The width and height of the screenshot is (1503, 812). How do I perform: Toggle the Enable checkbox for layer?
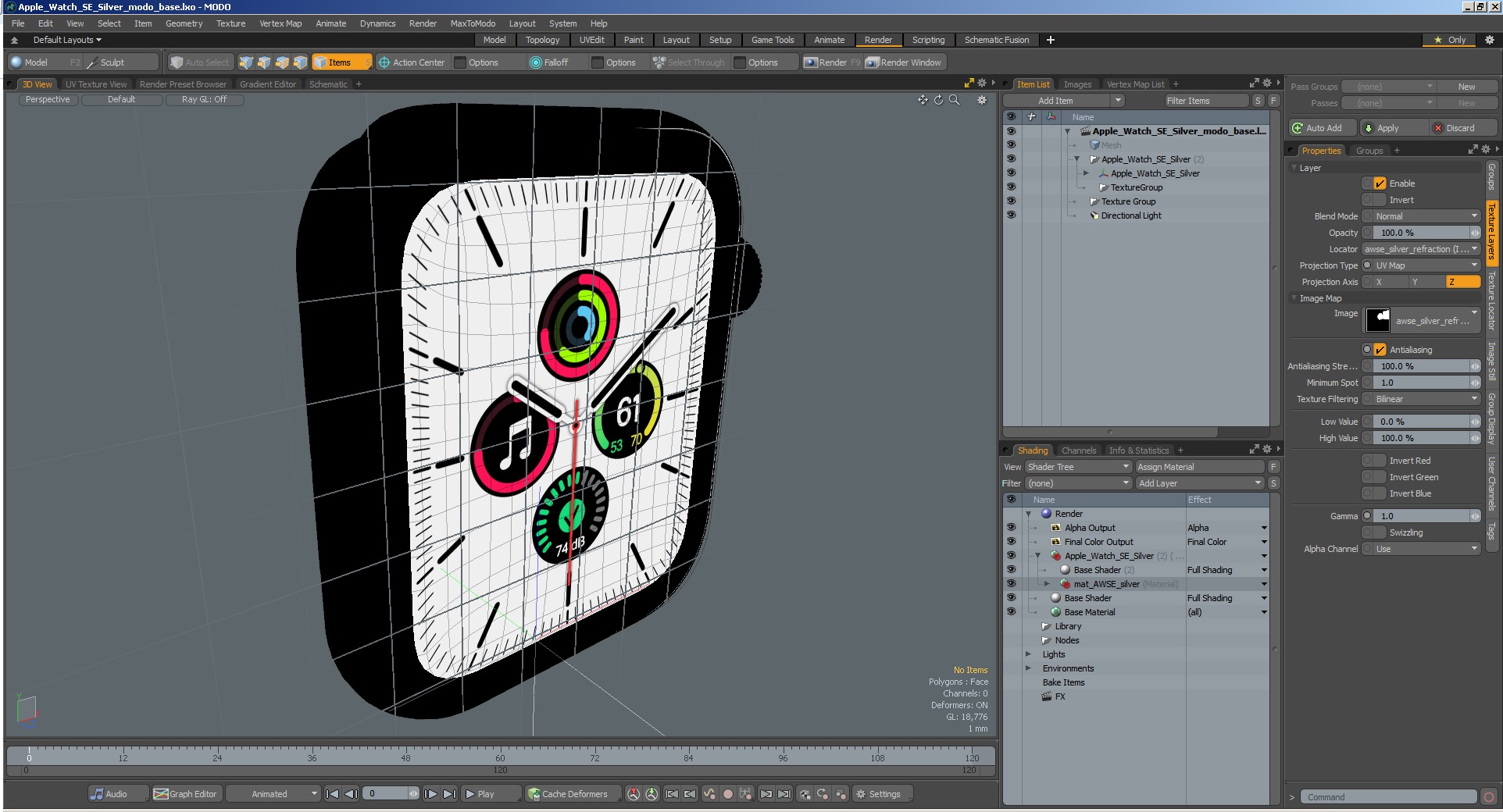pos(1380,183)
